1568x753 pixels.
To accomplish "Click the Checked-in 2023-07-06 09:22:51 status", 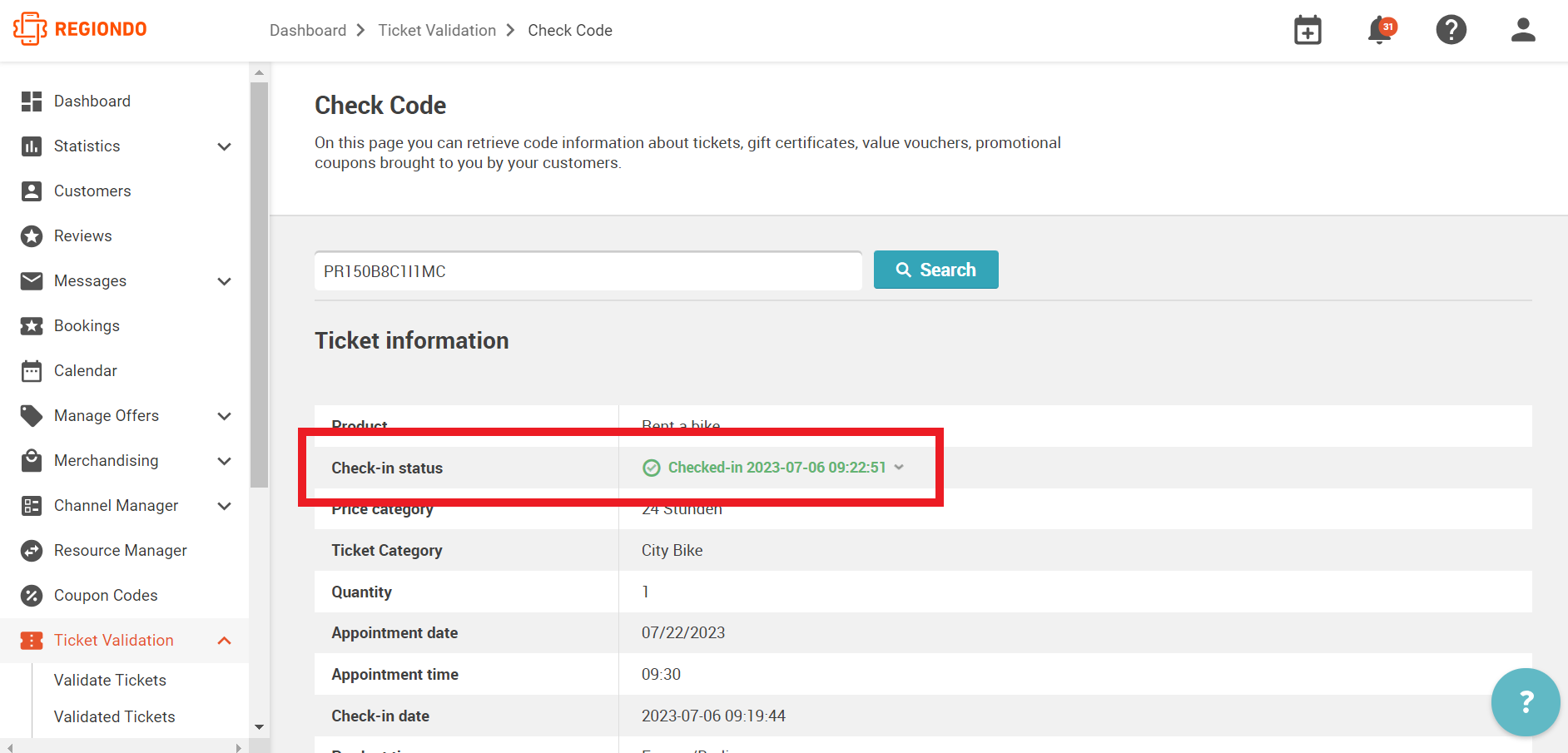I will tap(777, 468).
